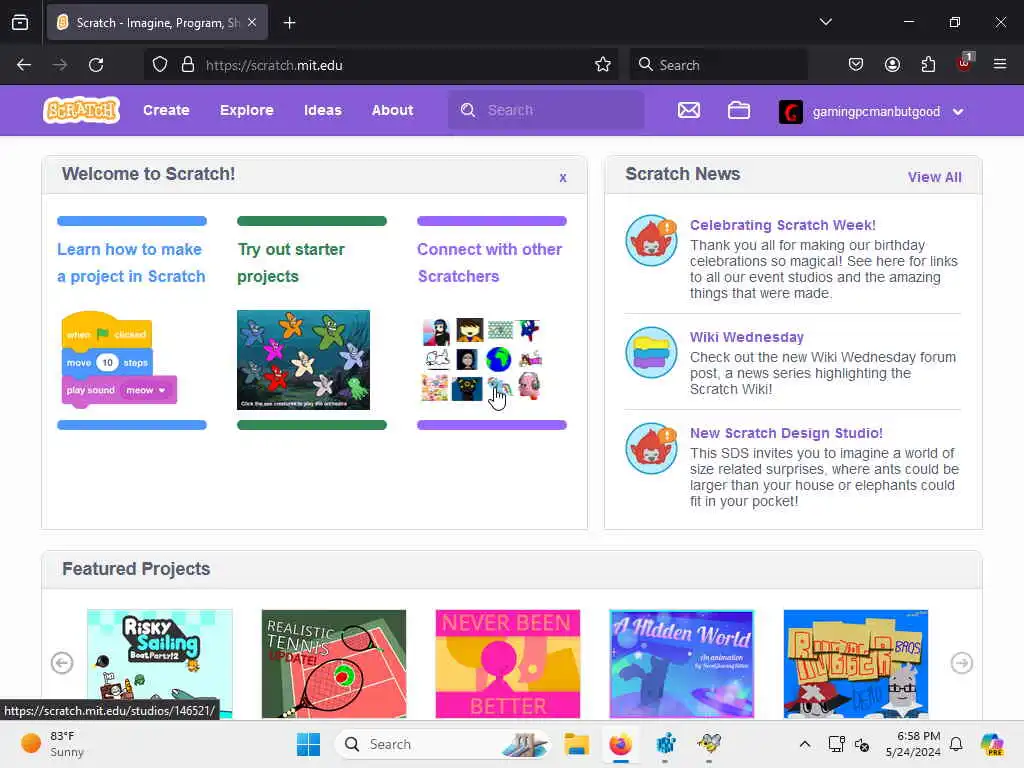The image size is (1024, 768).
Task: Click the starfish starter project thumbnail
Action: (x=303, y=360)
